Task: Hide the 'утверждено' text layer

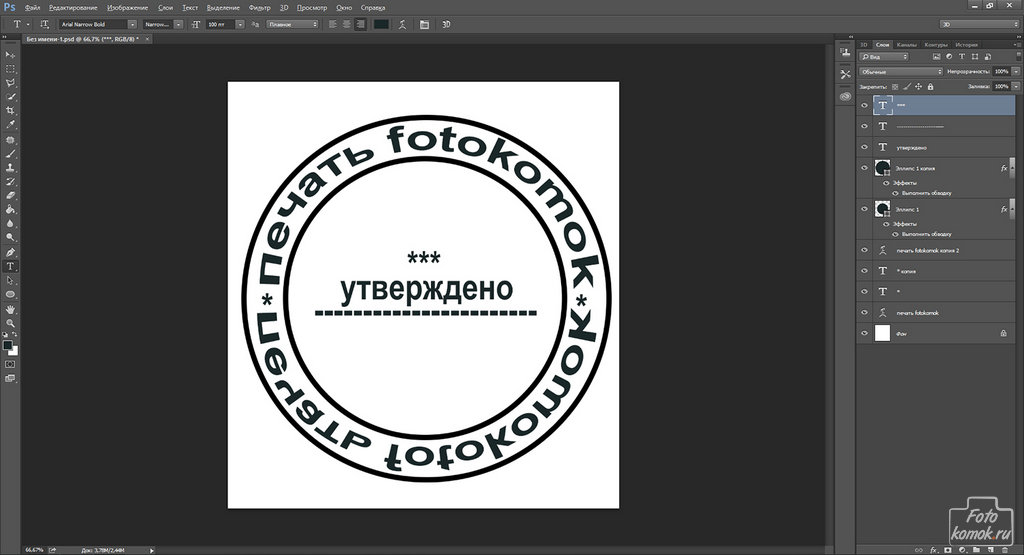Action: pos(865,148)
